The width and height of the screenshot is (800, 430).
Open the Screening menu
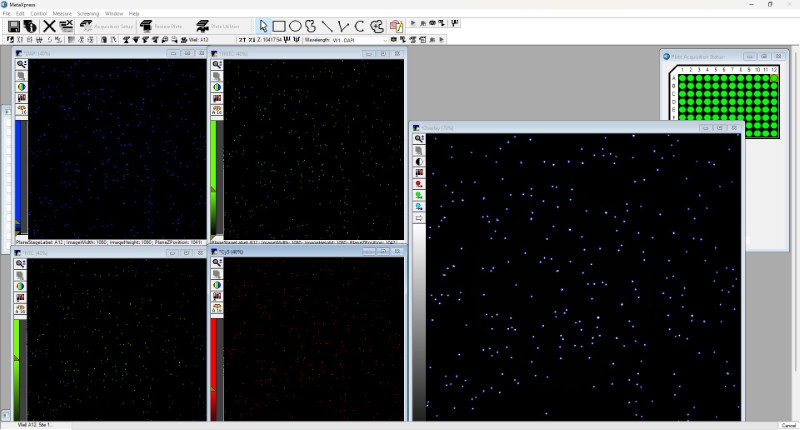(x=88, y=13)
